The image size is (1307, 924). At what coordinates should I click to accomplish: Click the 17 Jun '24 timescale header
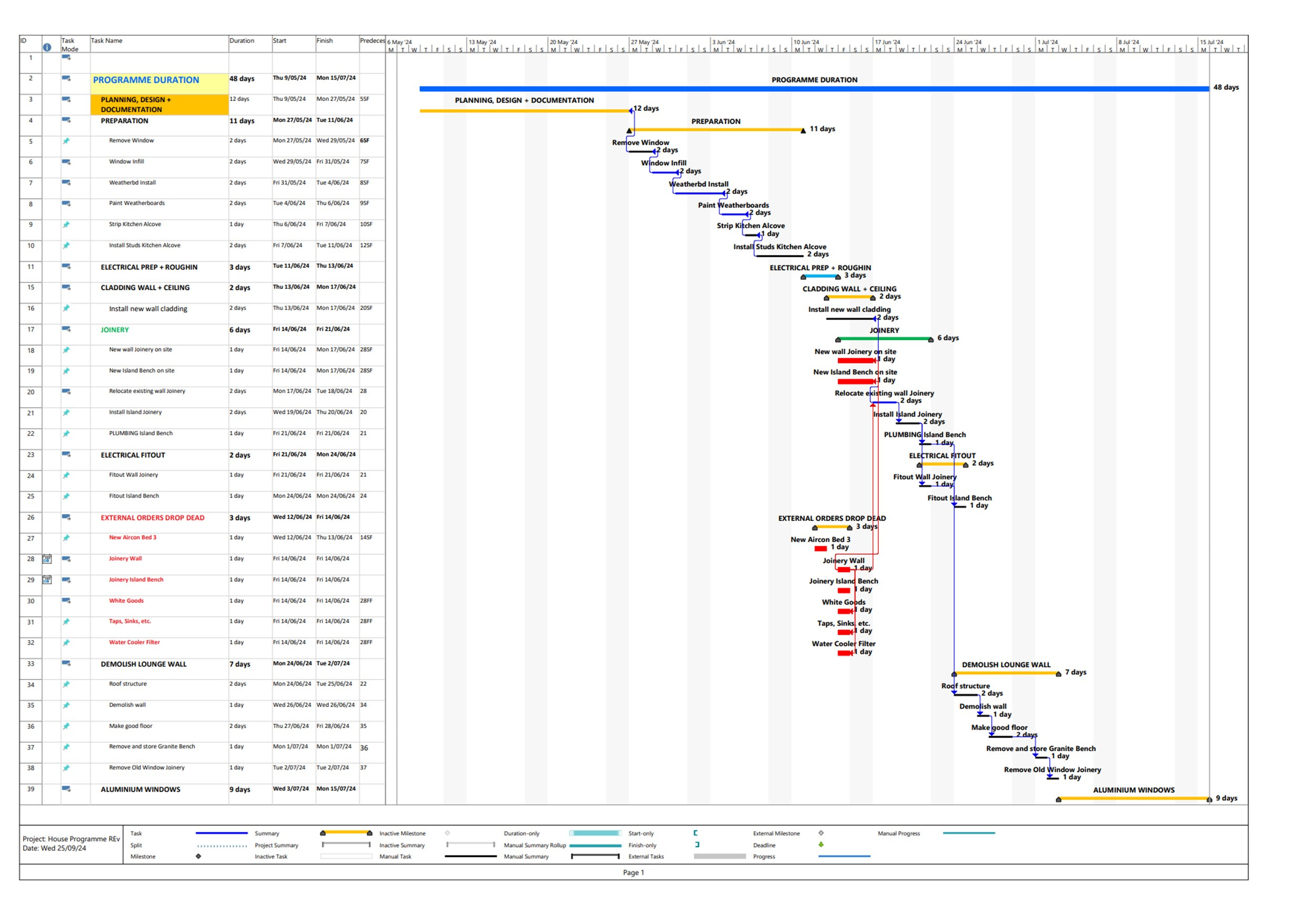[x=888, y=42]
